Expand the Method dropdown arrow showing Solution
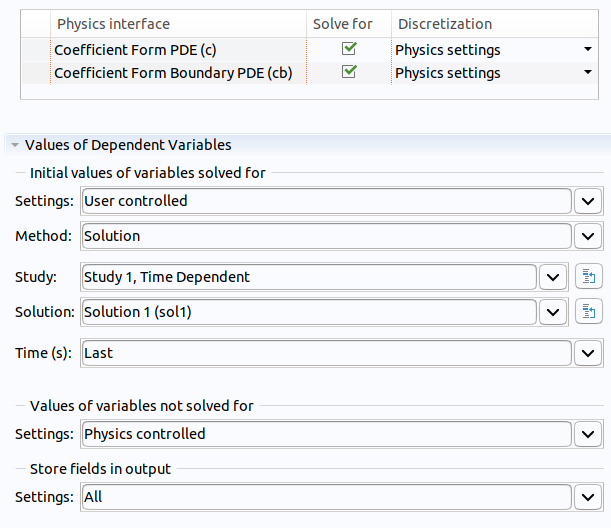611x528 pixels. [588, 236]
